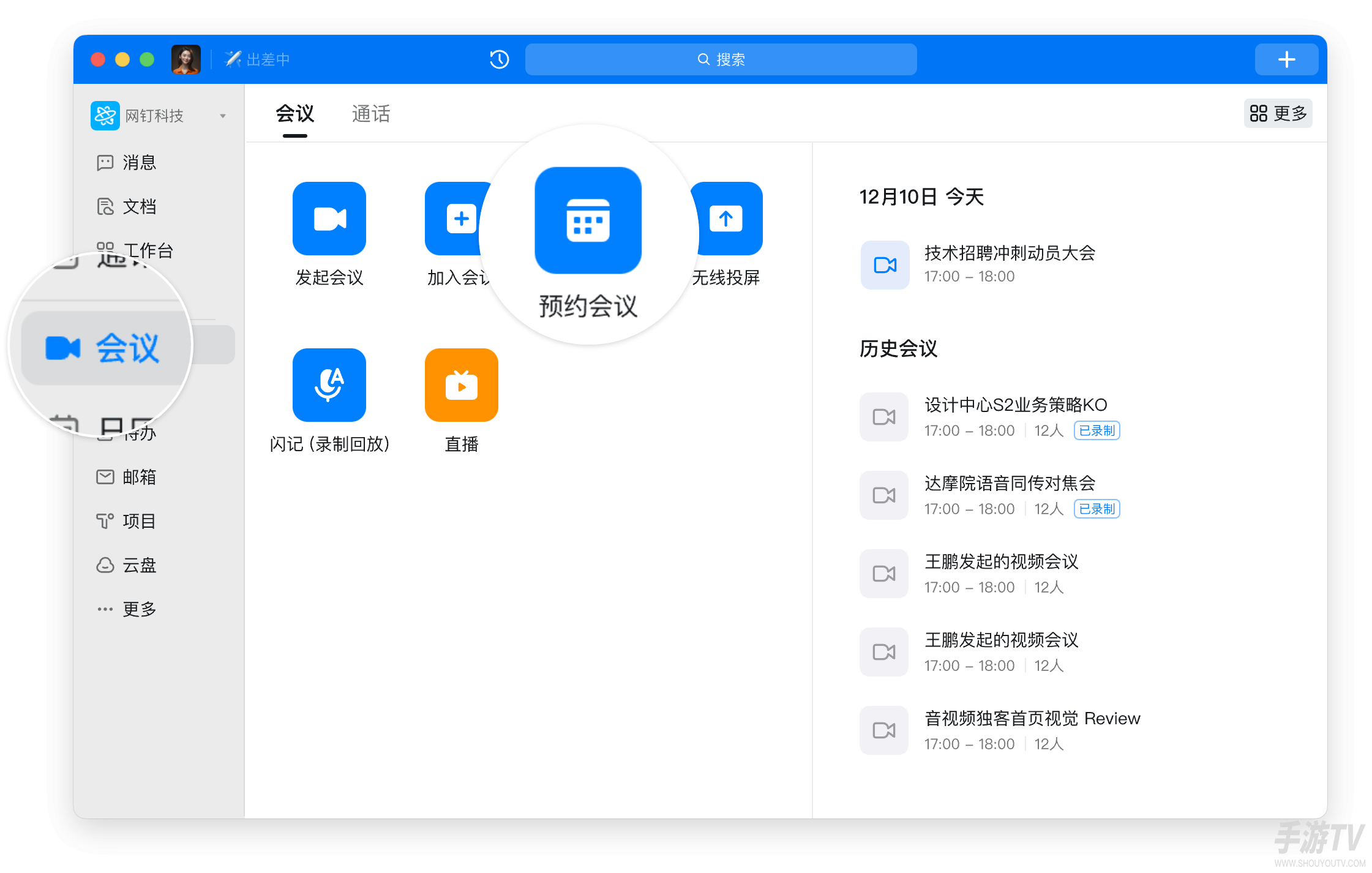
Task: Open 消息 in the sidebar
Action: tap(127, 162)
